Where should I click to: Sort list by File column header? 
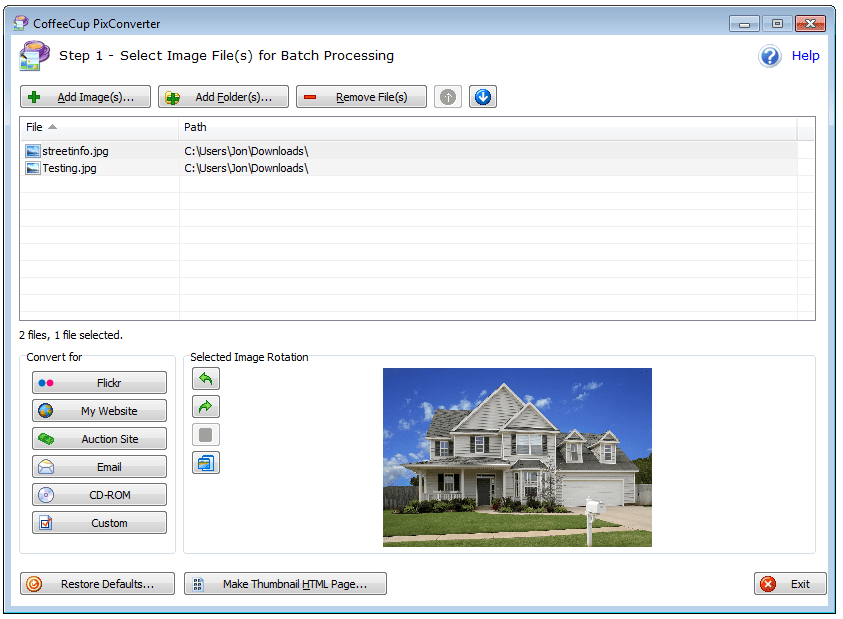pos(98,127)
